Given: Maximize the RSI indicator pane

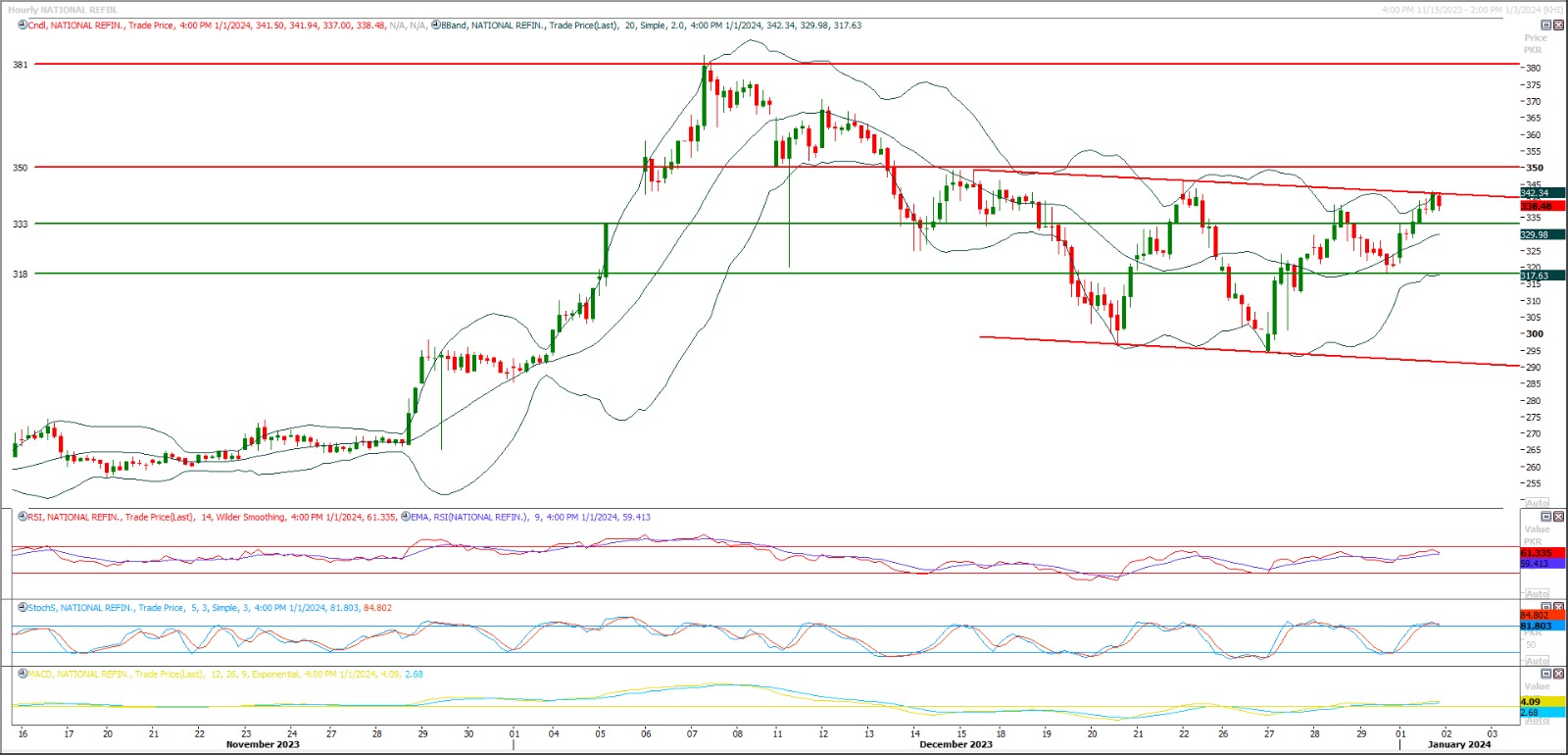Looking at the screenshot, I should pos(1546,517).
